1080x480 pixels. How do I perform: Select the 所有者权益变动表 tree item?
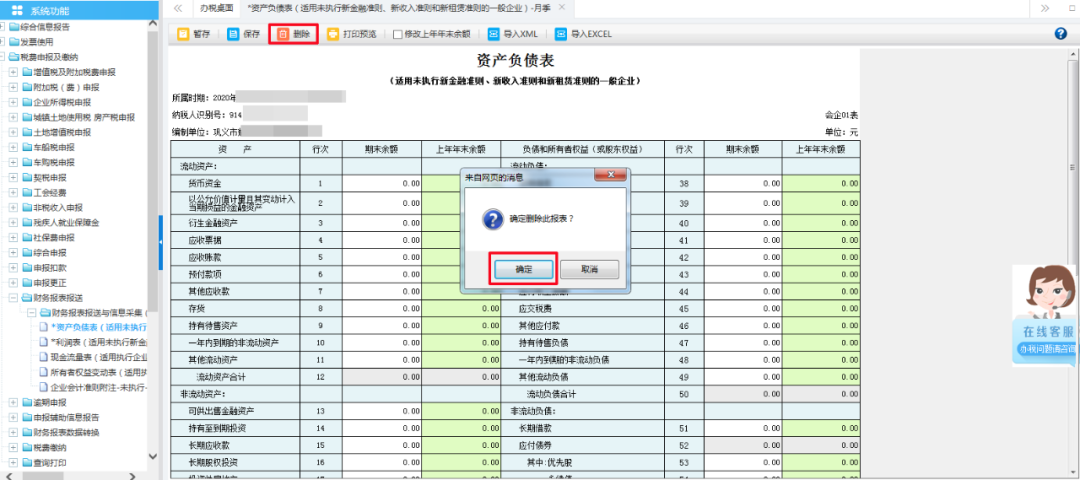(x=98, y=372)
